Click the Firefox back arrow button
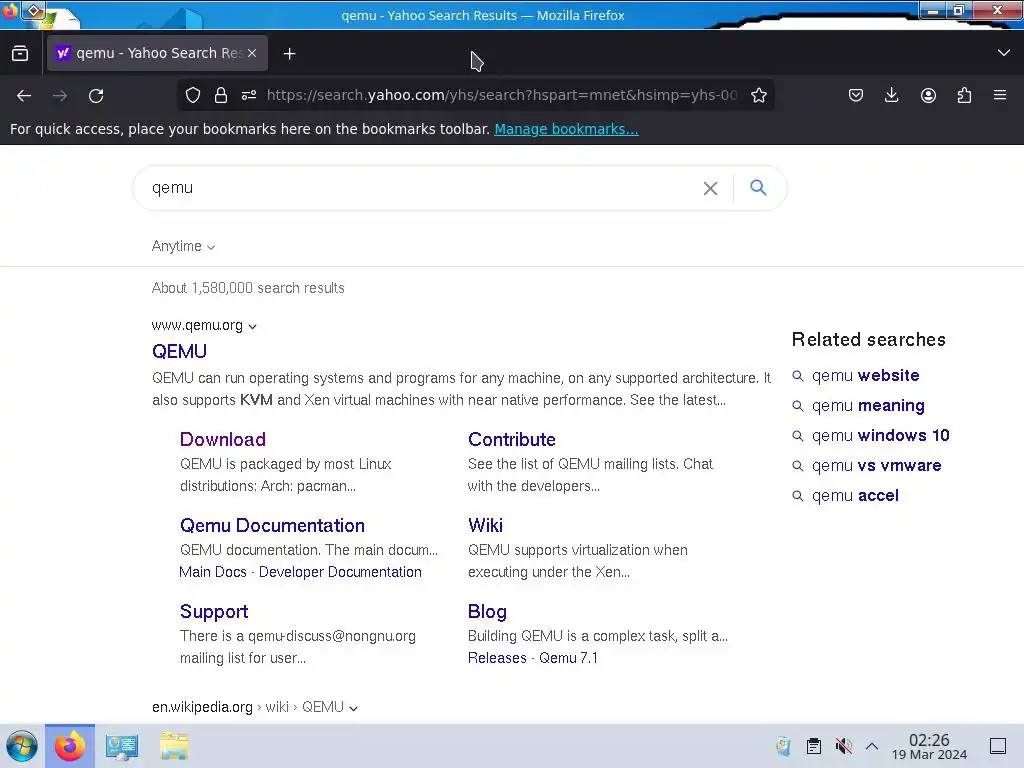Image resolution: width=1024 pixels, height=768 pixels. [24, 96]
